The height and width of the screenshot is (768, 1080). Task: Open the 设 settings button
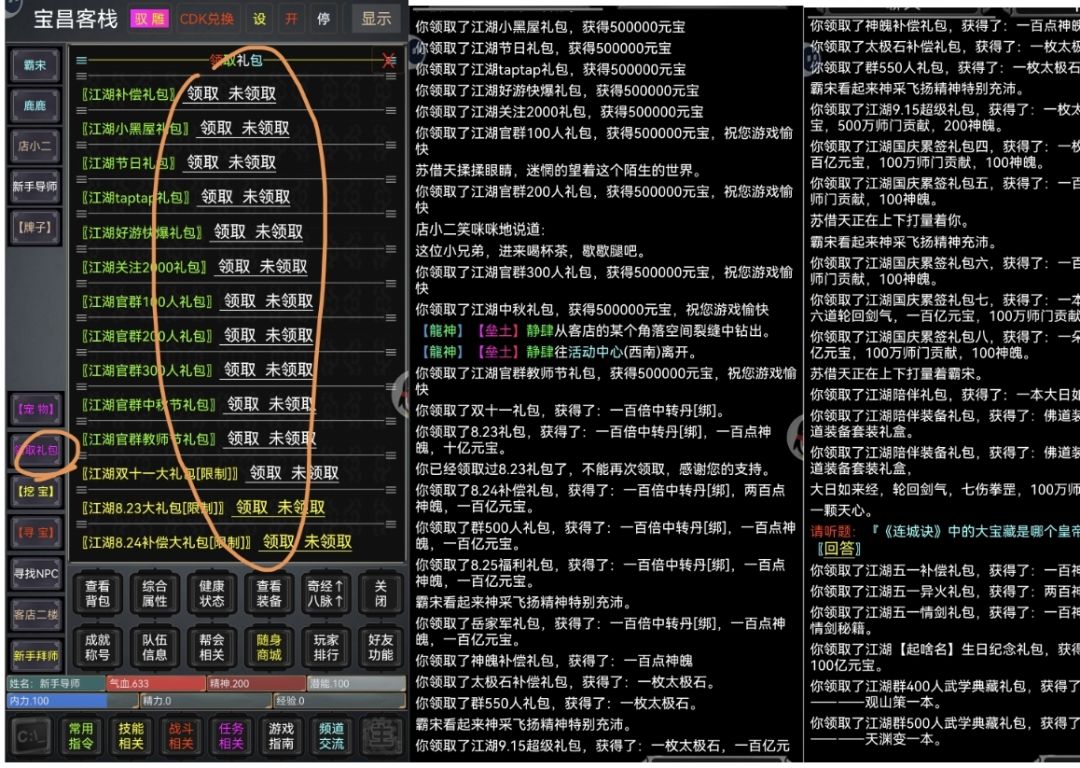point(259,19)
